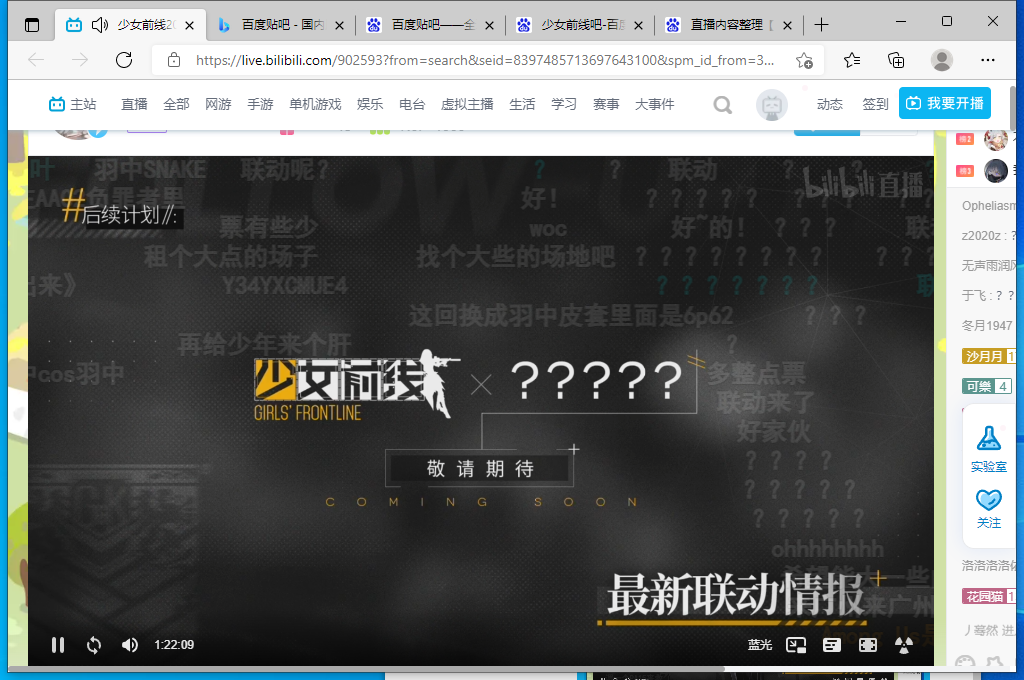Viewport: 1024px width, 680px height.
Task: Open the browser profile icon
Action: coord(942,60)
